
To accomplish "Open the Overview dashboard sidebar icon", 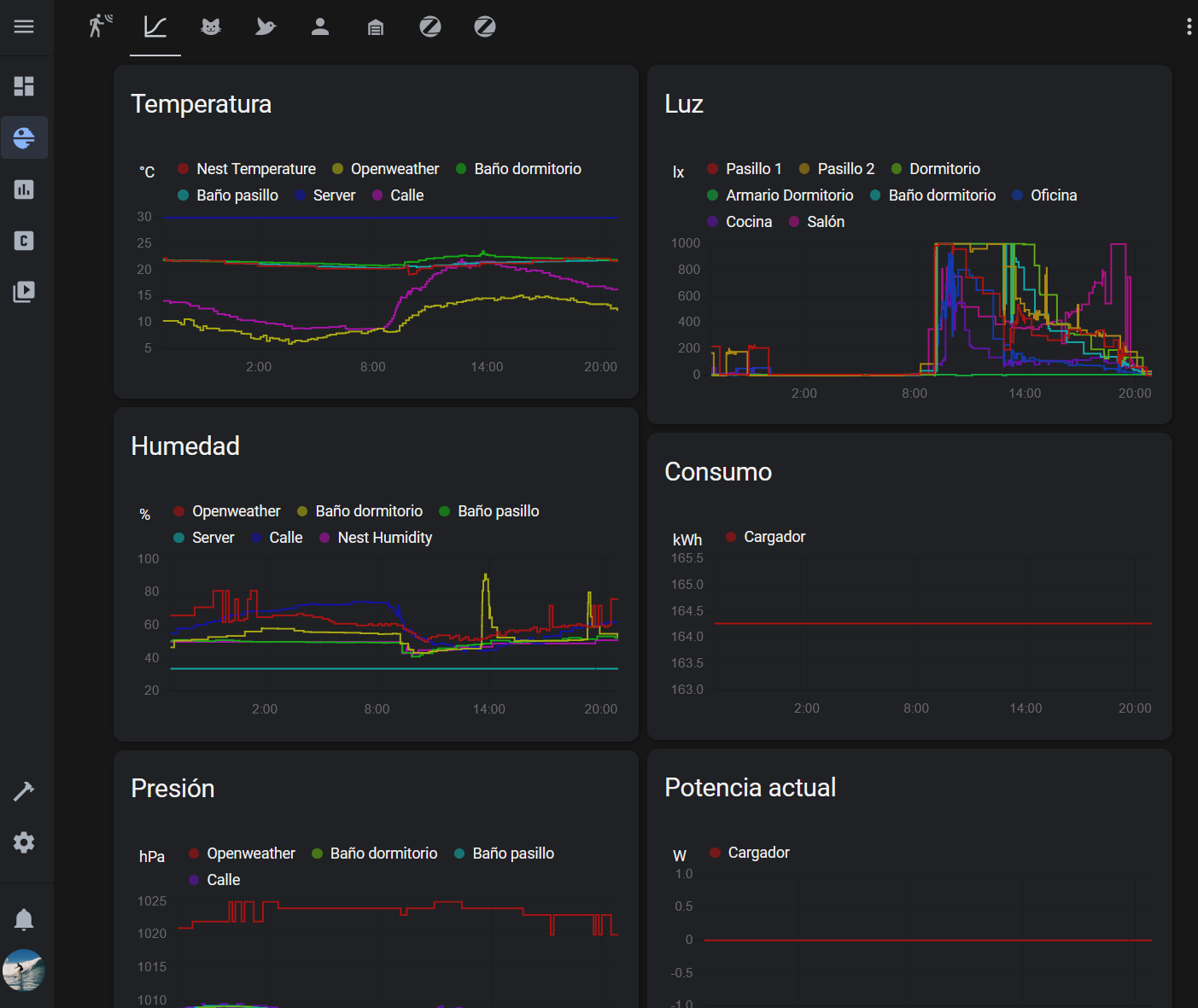I will pyautogui.click(x=24, y=86).
